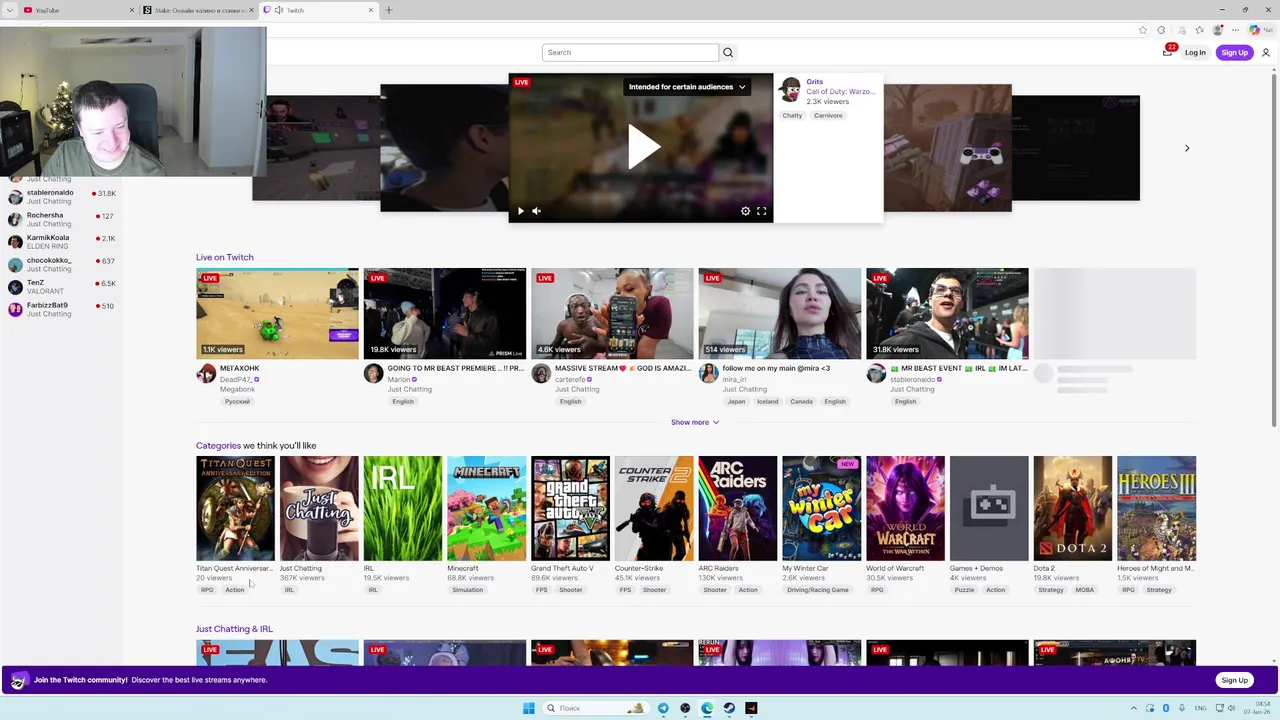Open Call of Duty: Warzone category link

pyautogui.click(x=841, y=91)
